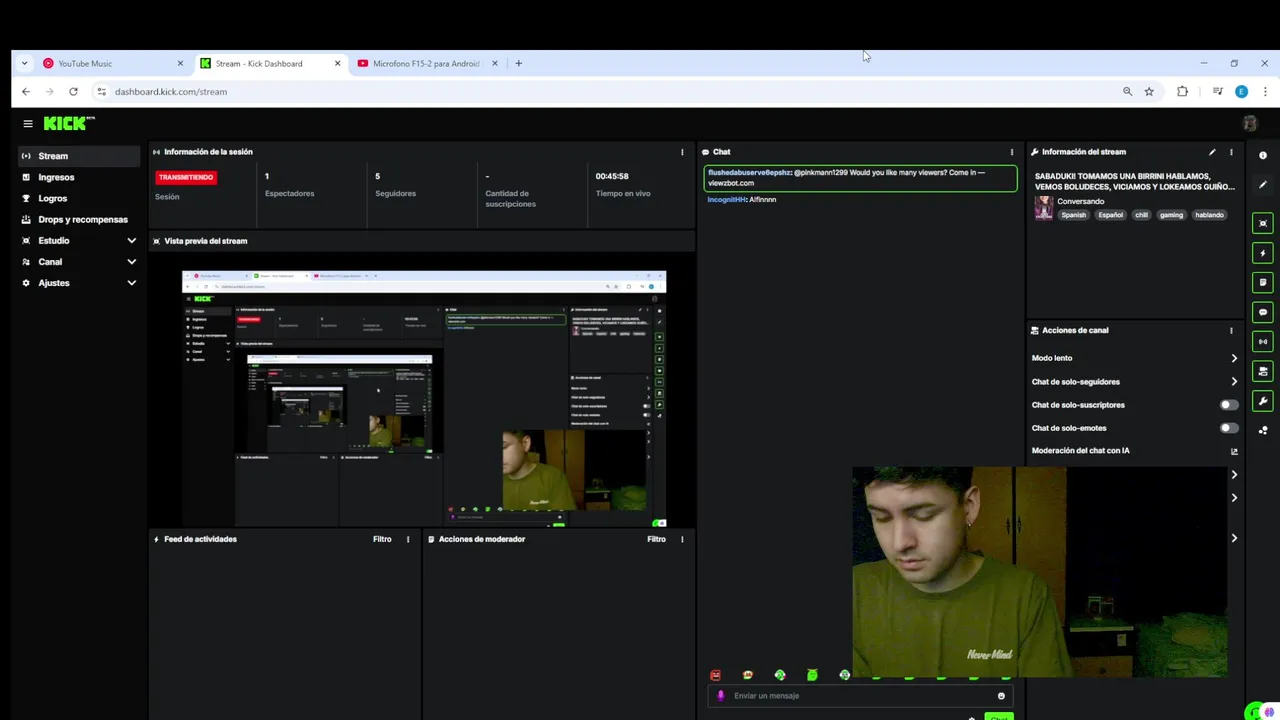Click the three-dots cluster icon in right sidebar
The height and width of the screenshot is (720, 1280).
pyautogui.click(x=1263, y=430)
